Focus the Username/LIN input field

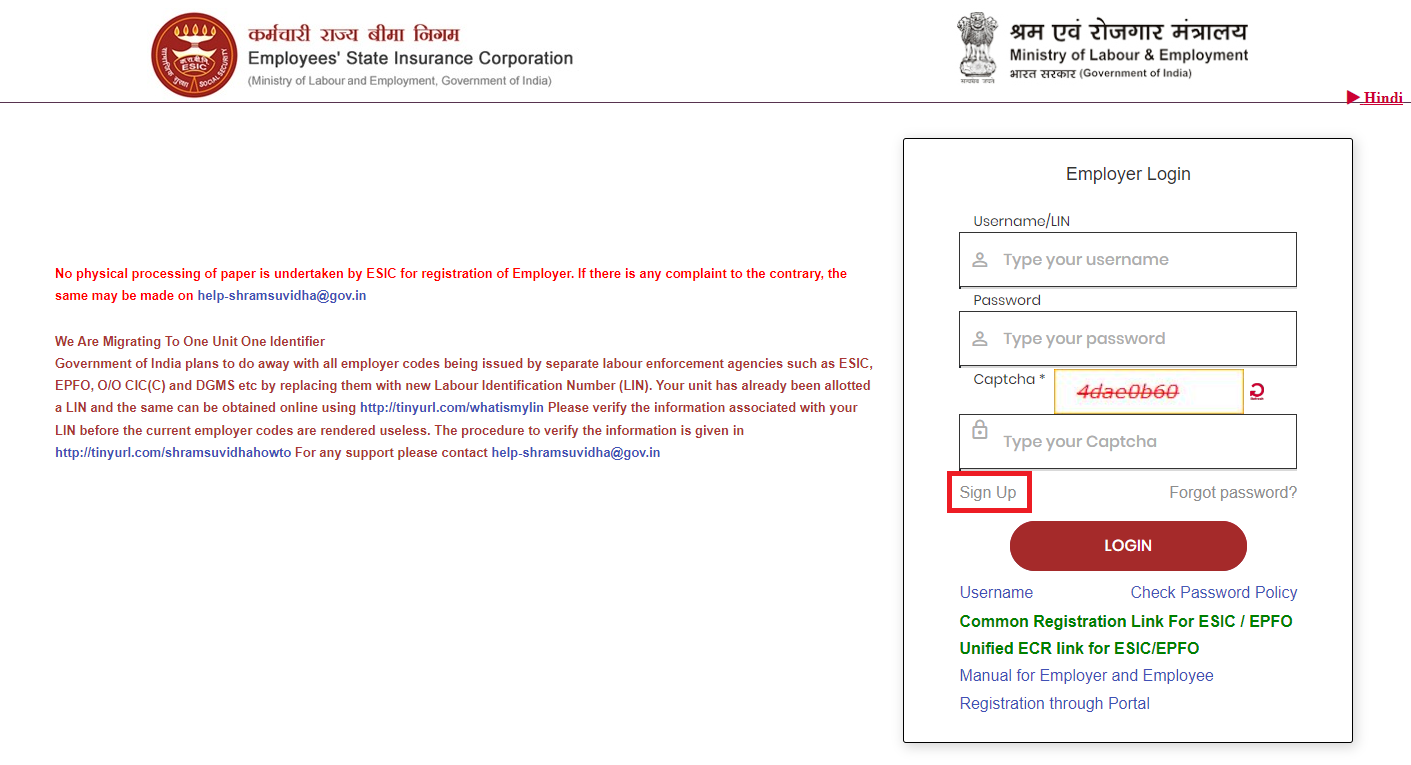[1140, 260]
